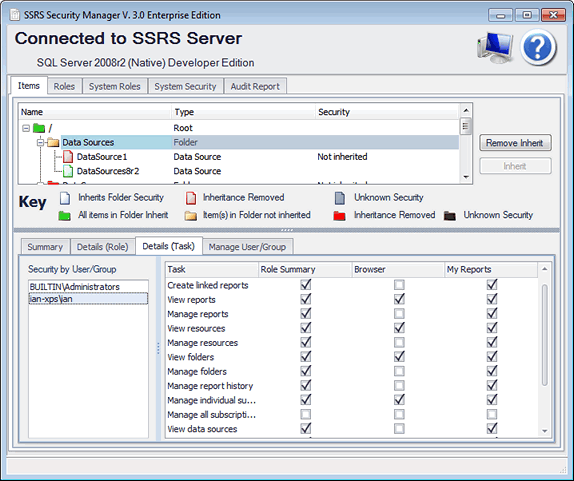Image resolution: width=574 pixels, height=481 pixels.
Task: Toggle My Reports checkbox for Manage all subscriptions
Action: (x=492, y=414)
